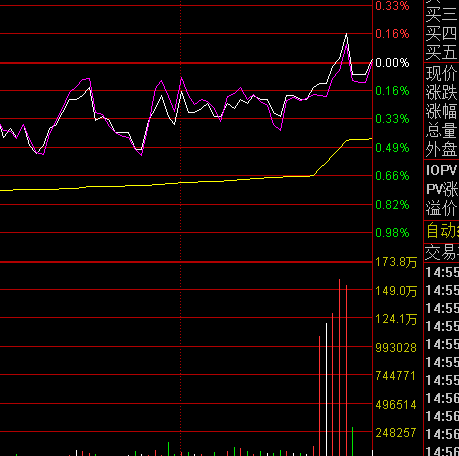
Task: Select the 溢价 premium label
Action: click(441, 208)
